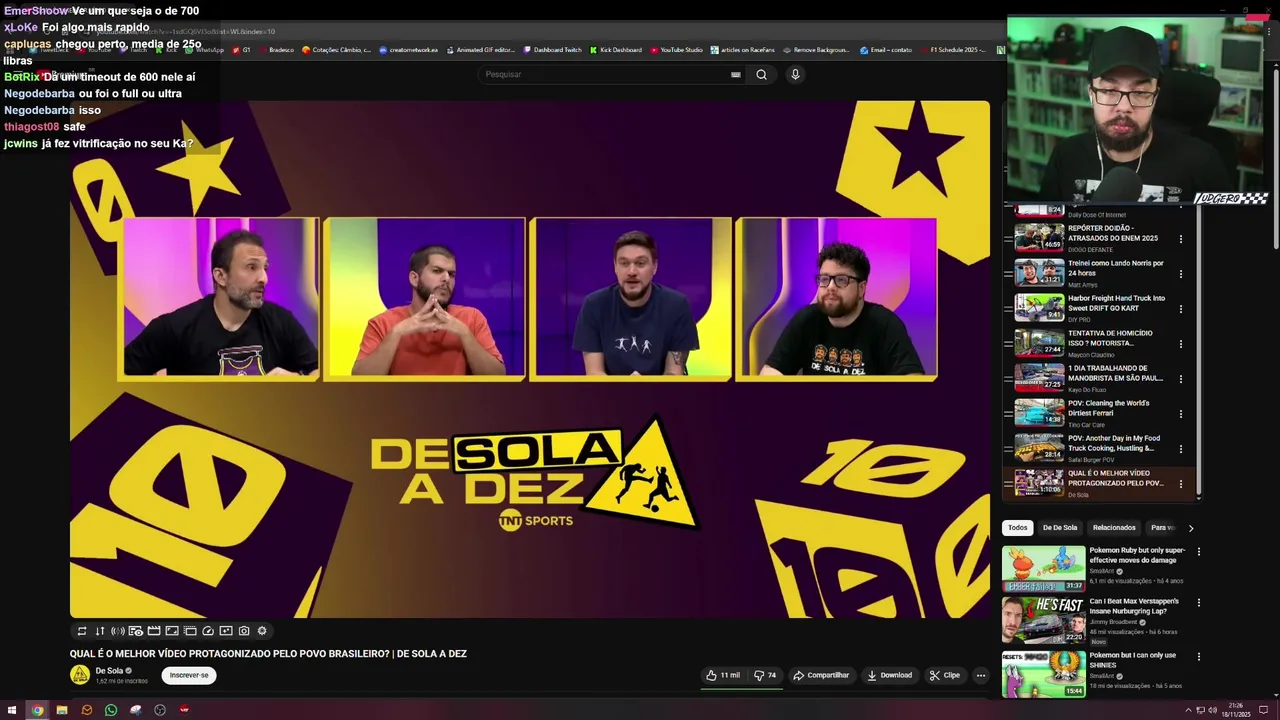The image size is (1280, 720).
Task: Open options for 'Treinei como Lando Norris' video
Action: (1181, 274)
